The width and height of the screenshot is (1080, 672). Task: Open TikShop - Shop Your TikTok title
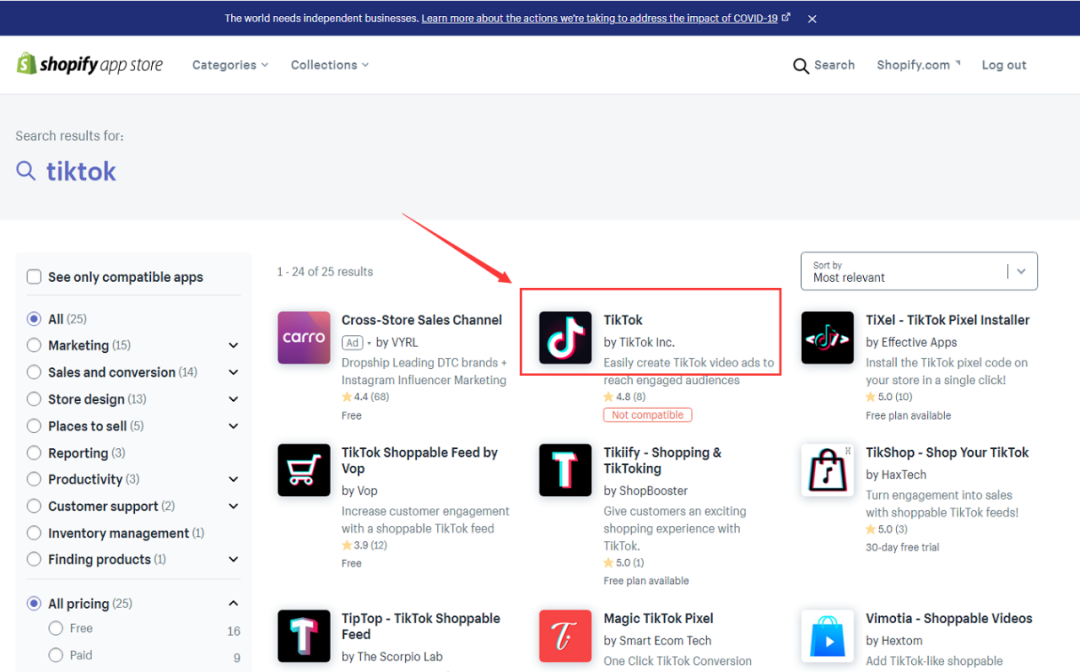click(947, 452)
